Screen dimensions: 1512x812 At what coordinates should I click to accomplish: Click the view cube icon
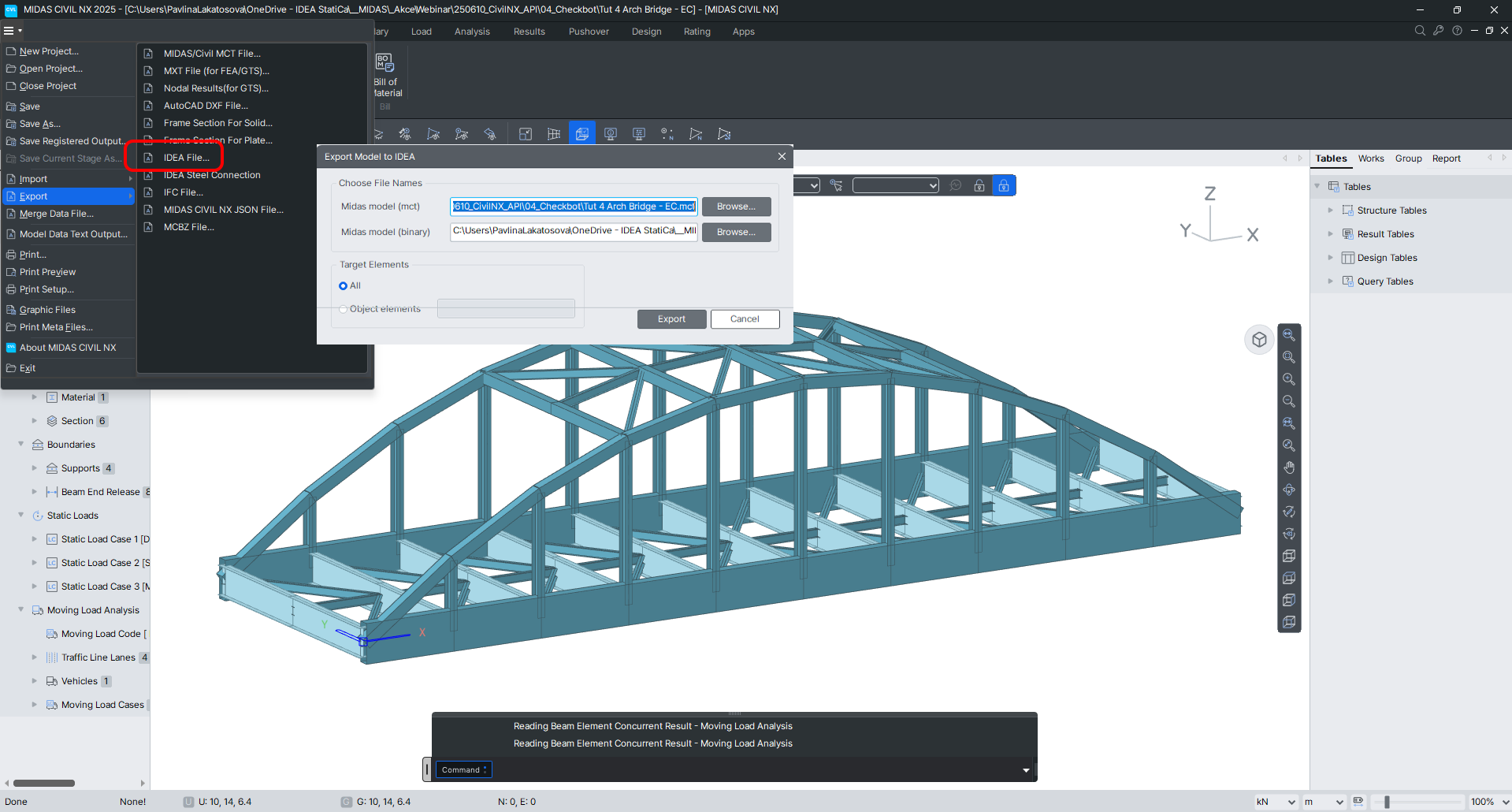tap(1259, 340)
